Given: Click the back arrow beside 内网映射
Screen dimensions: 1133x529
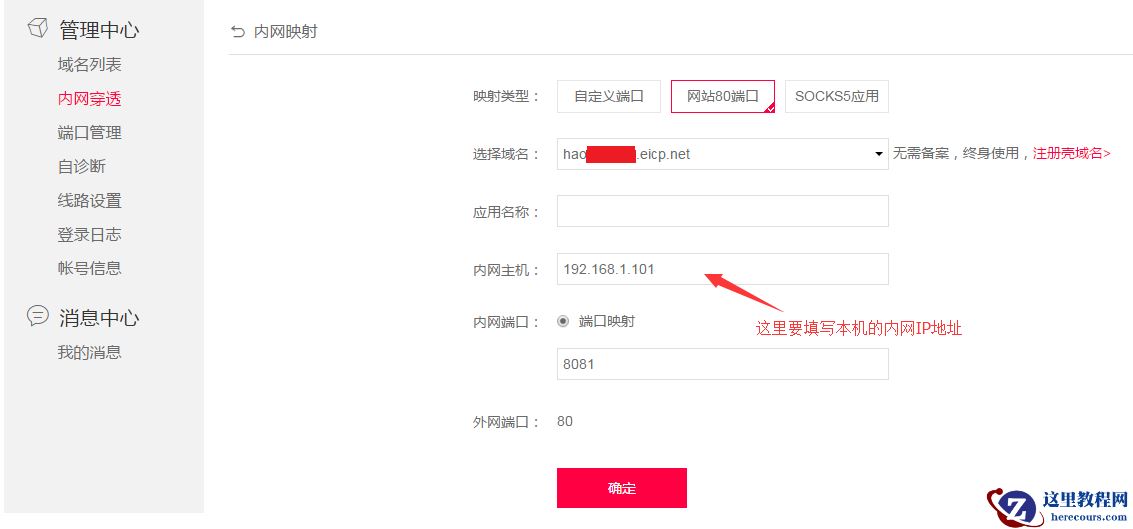Looking at the screenshot, I should point(237,32).
